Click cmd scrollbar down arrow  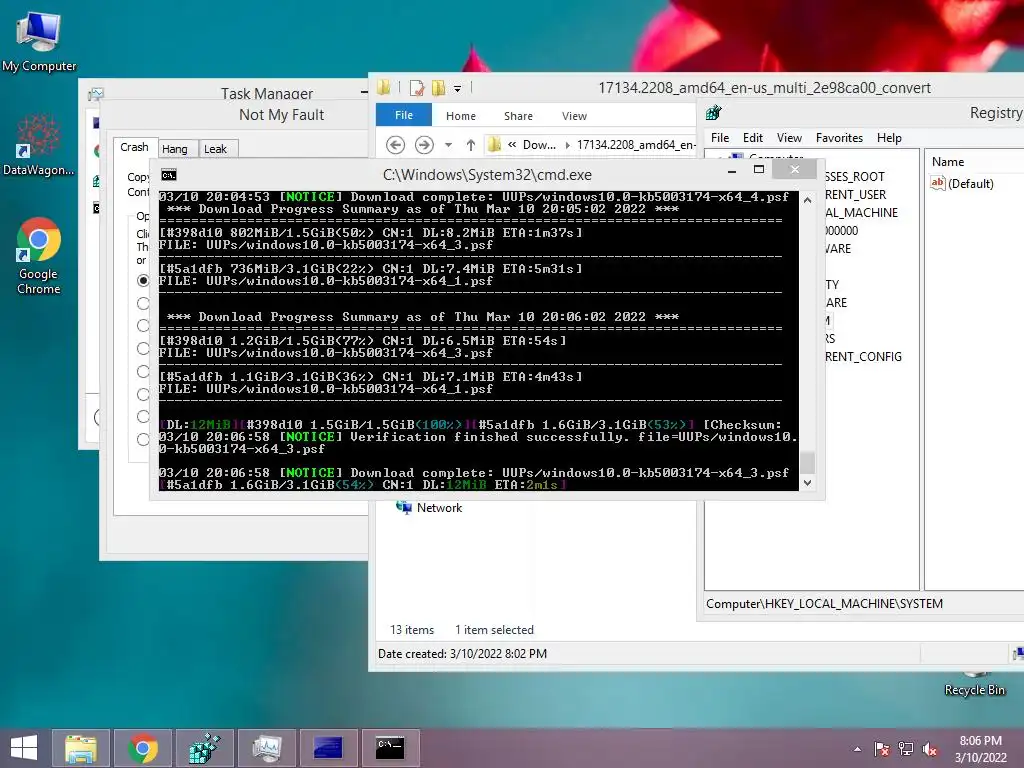[807, 483]
